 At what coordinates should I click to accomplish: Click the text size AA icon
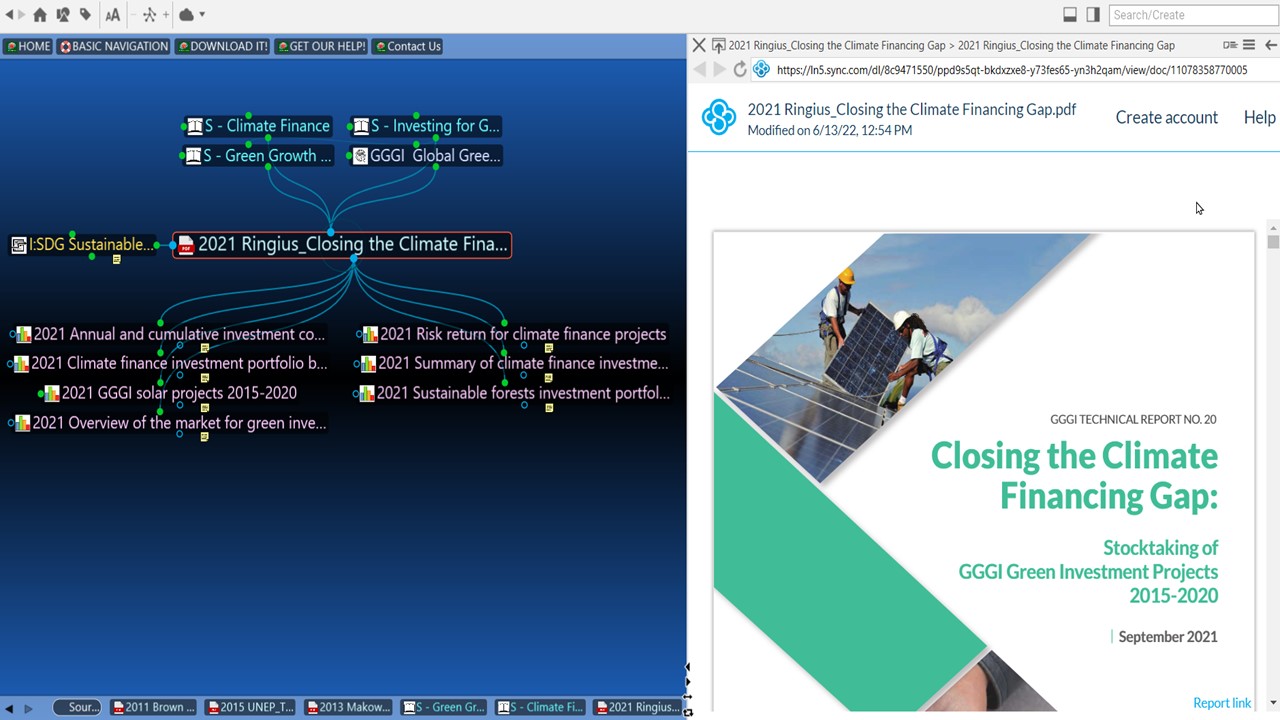click(x=113, y=15)
